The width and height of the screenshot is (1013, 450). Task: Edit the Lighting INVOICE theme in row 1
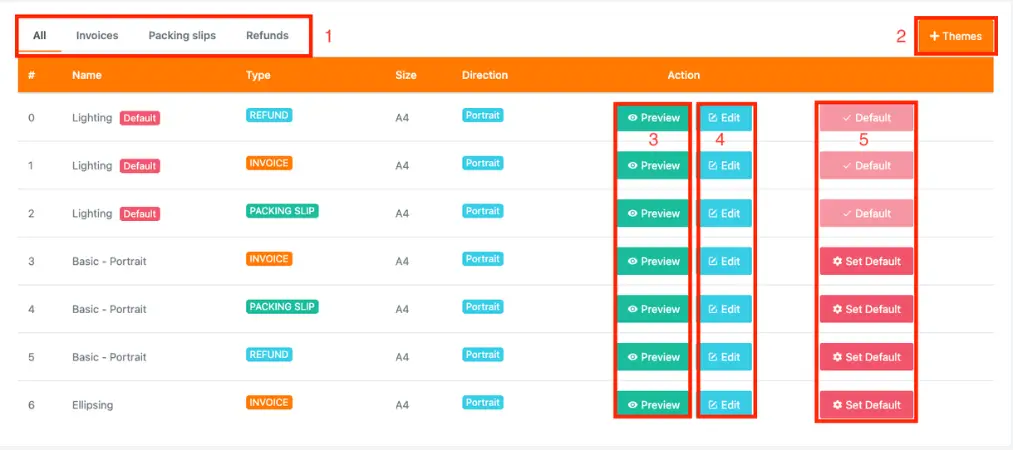click(725, 166)
